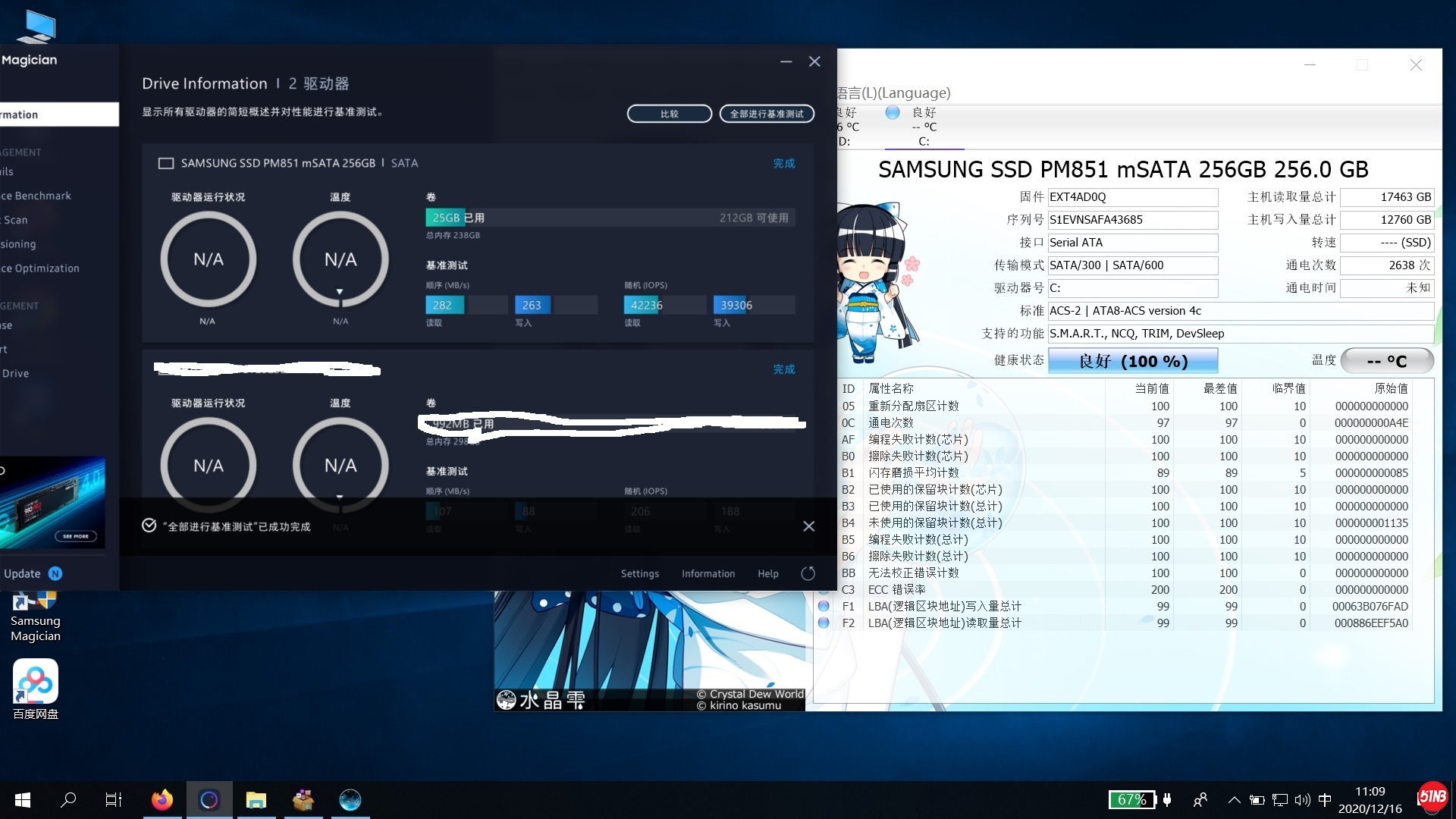Select Drive Information in Magician sidebar
Viewport: 1456px width, 819px height.
[x=59, y=115]
